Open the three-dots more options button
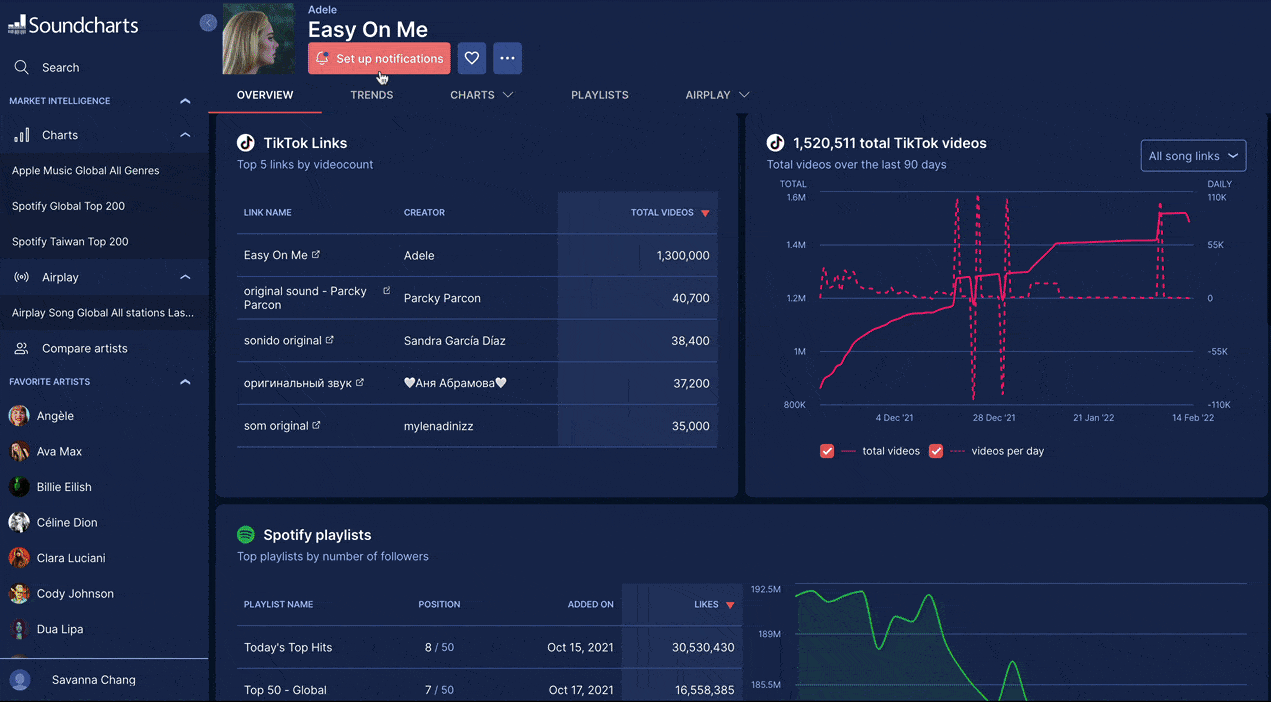The height and width of the screenshot is (702, 1271). pos(507,58)
